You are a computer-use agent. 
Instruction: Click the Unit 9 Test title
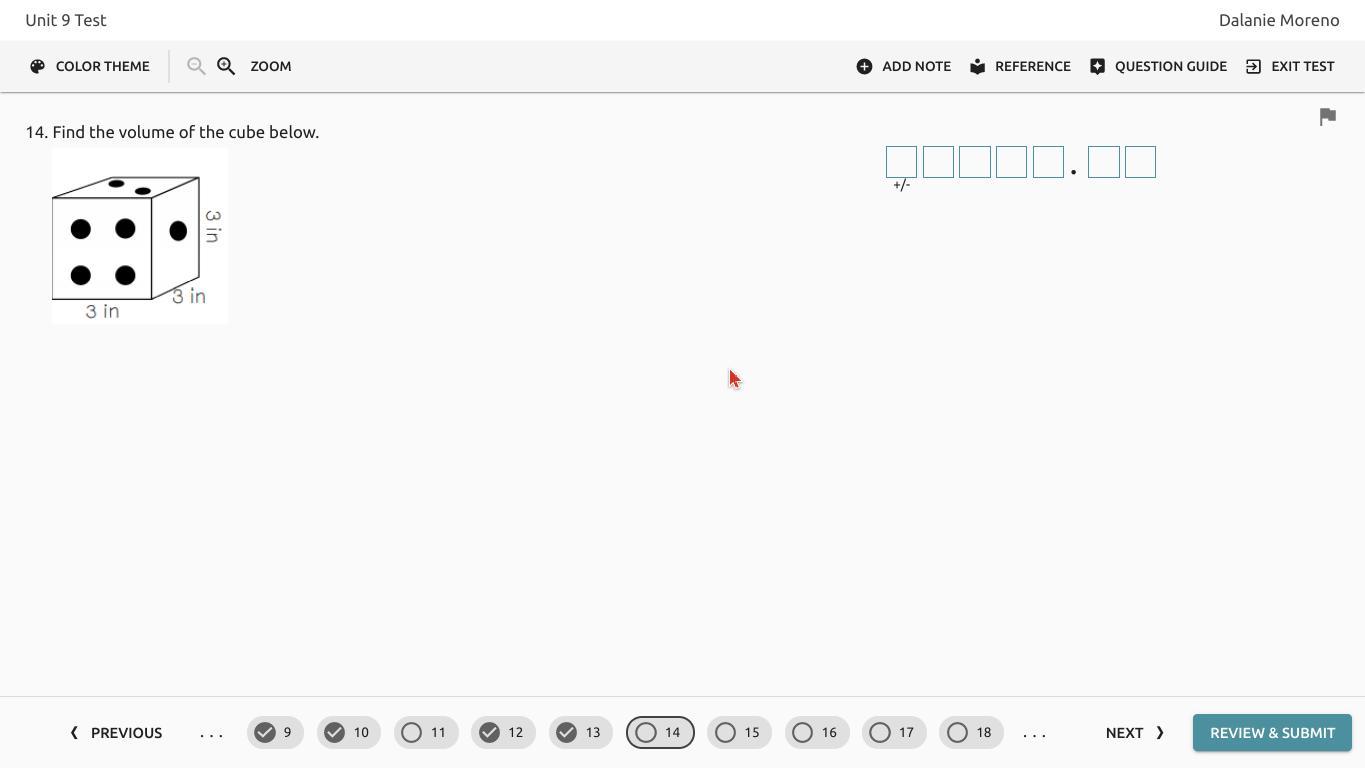point(66,20)
